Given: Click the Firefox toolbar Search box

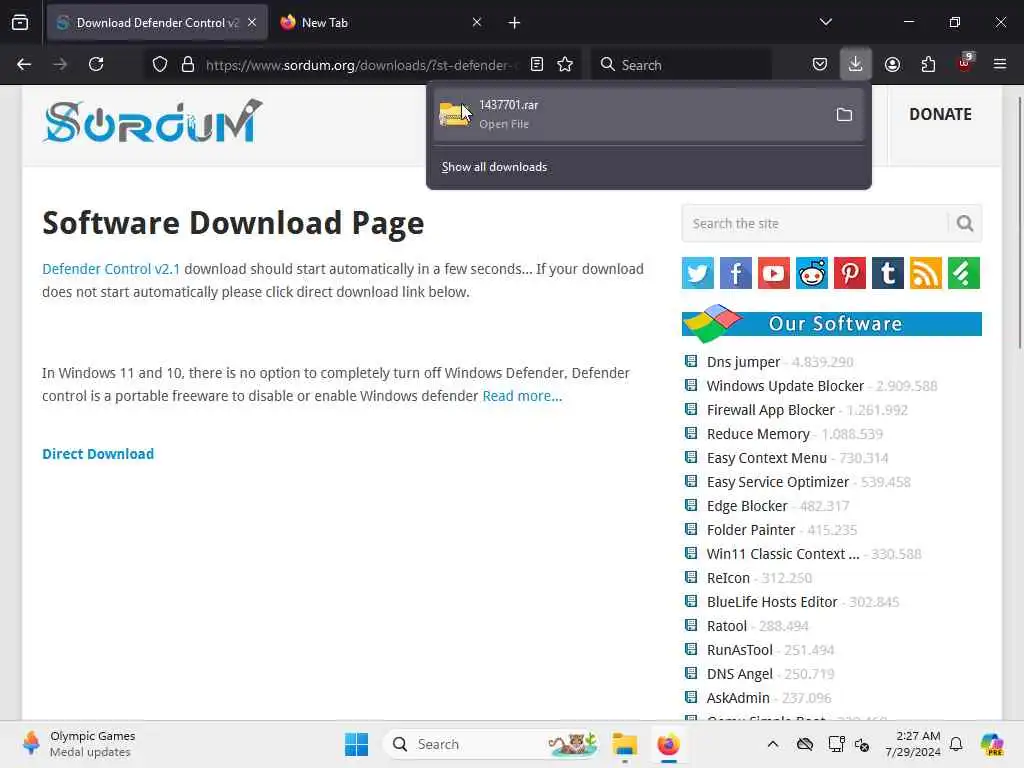Looking at the screenshot, I should coord(680,65).
